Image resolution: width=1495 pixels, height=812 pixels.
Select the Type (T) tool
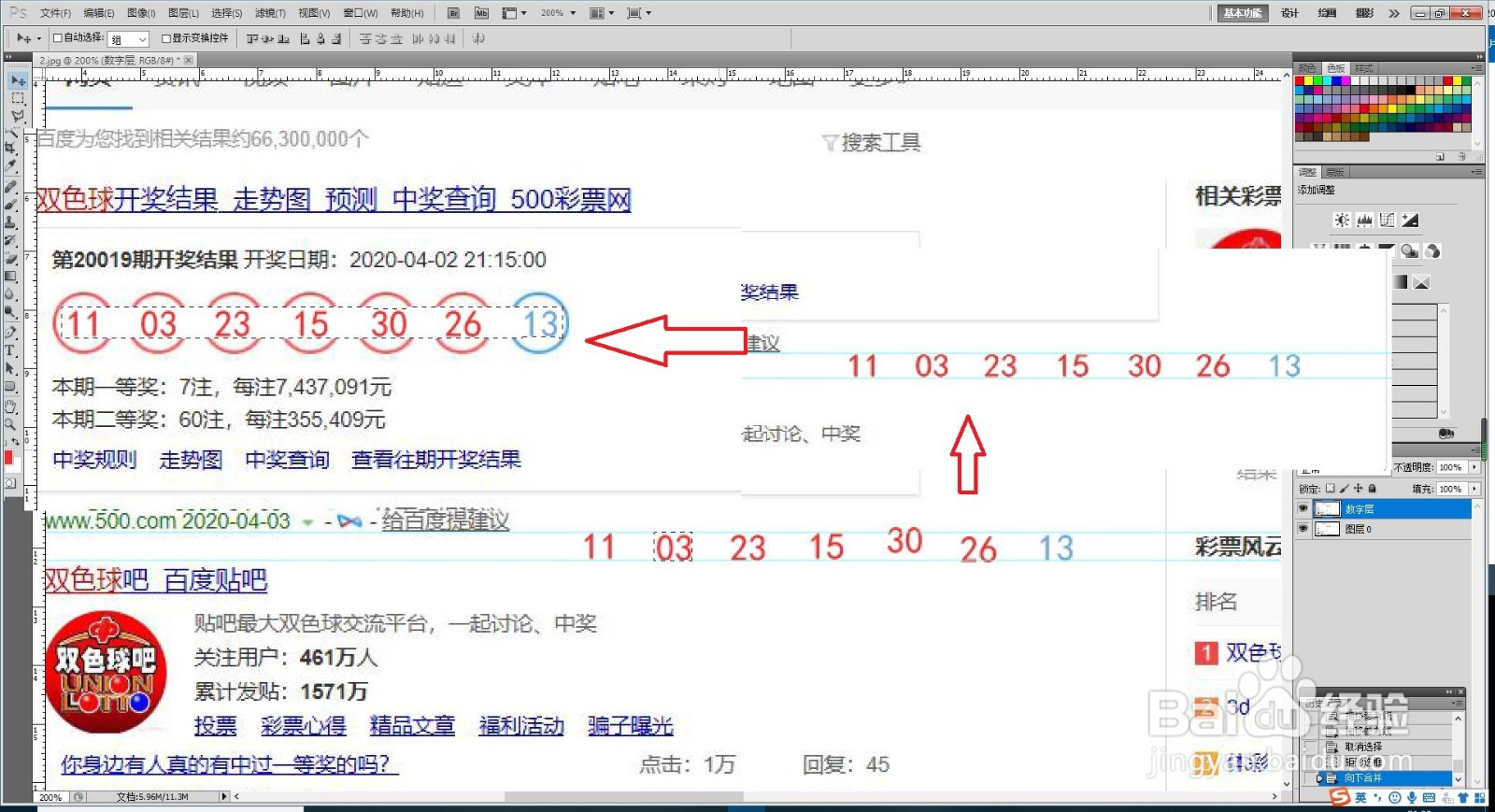11,350
